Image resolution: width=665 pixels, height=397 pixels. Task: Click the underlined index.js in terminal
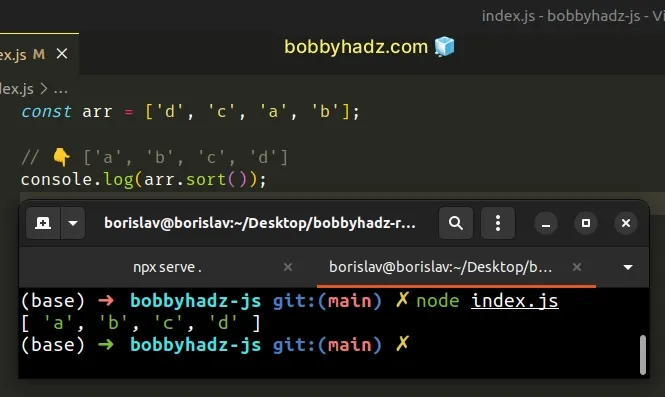tap(515, 301)
